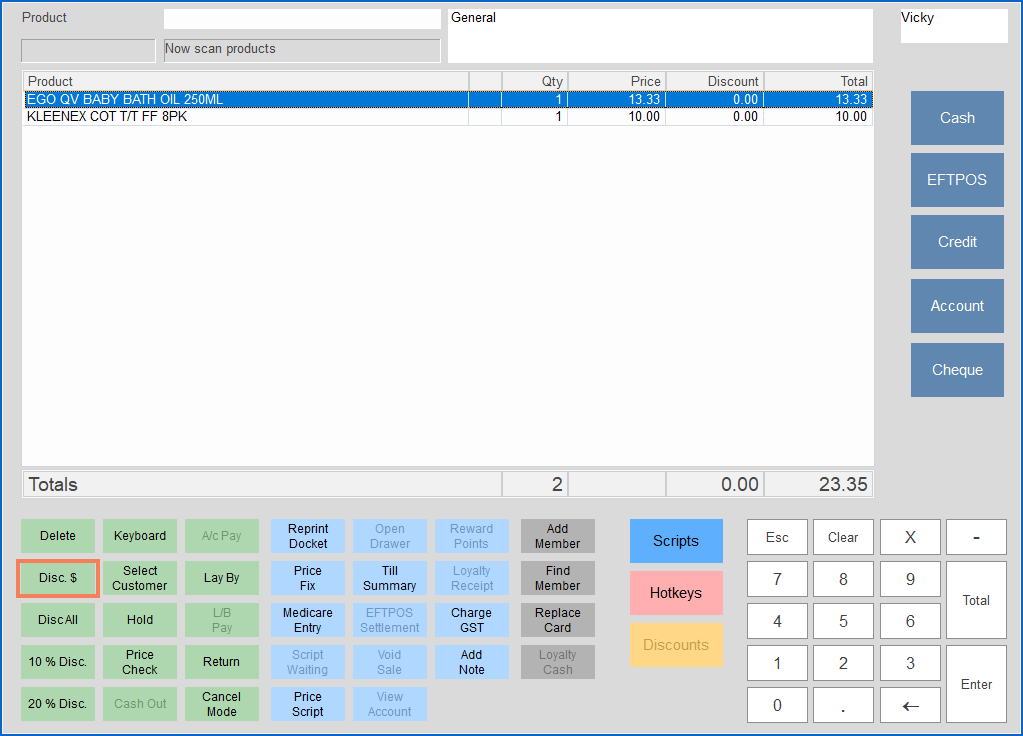The width and height of the screenshot is (1023, 736).
Task: Click the X multiply key on keypad
Action: [x=909, y=537]
